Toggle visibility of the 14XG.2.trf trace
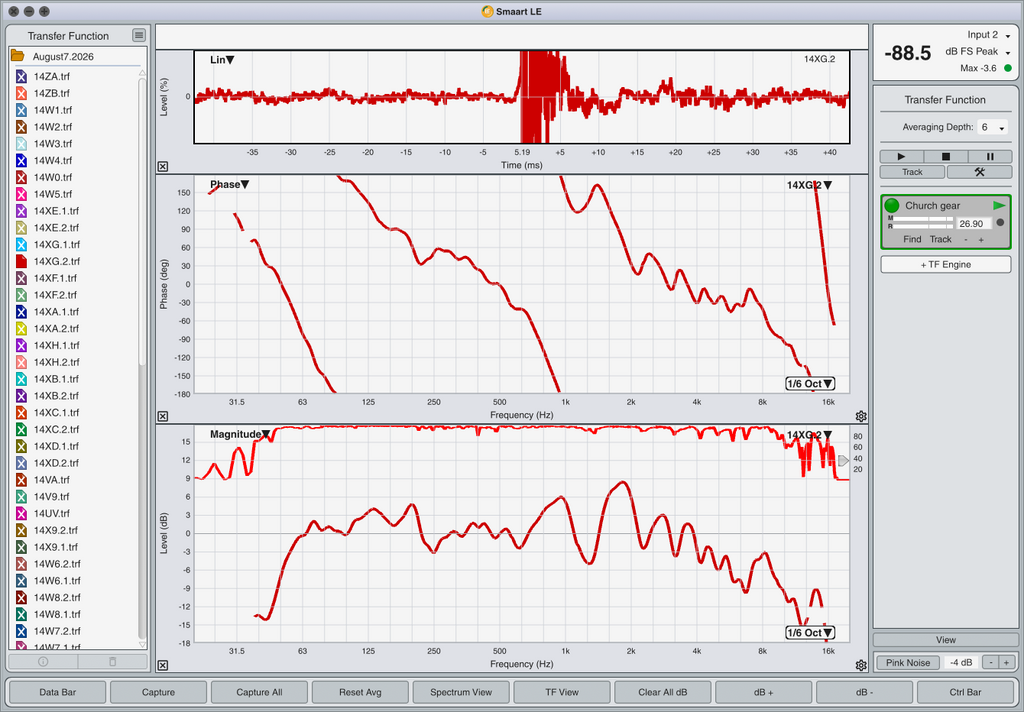The width and height of the screenshot is (1024, 712). 21,261
